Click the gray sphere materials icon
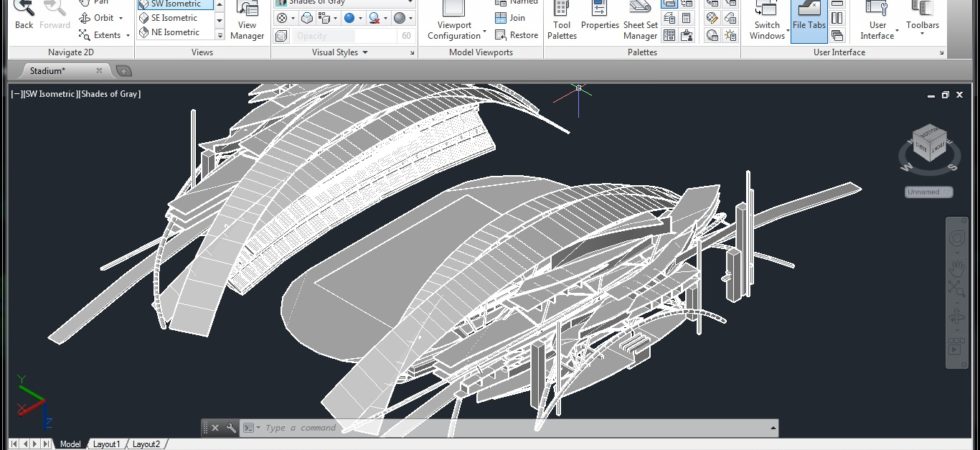The height and width of the screenshot is (450, 980). point(399,18)
